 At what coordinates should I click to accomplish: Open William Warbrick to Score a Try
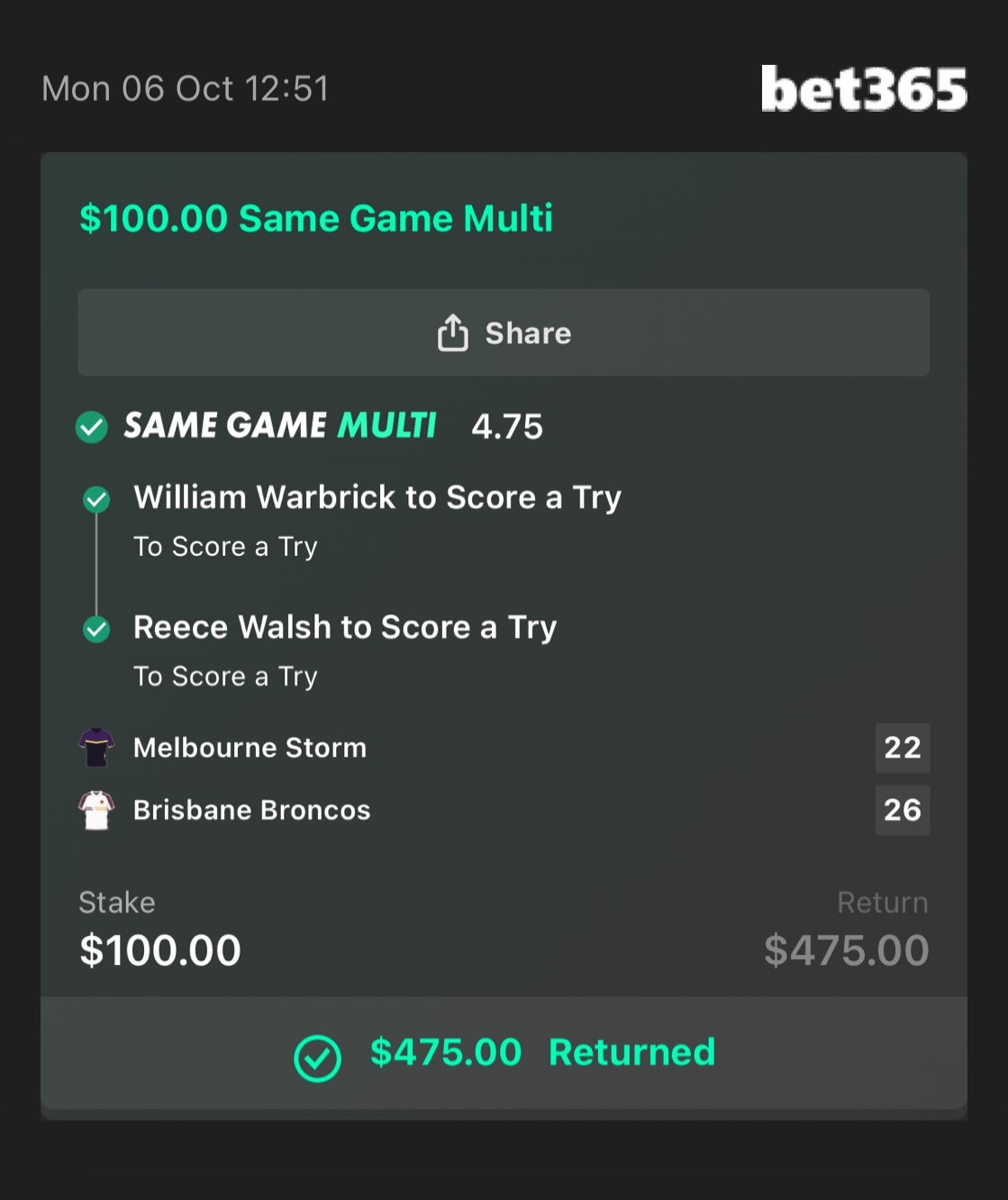(x=377, y=497)
